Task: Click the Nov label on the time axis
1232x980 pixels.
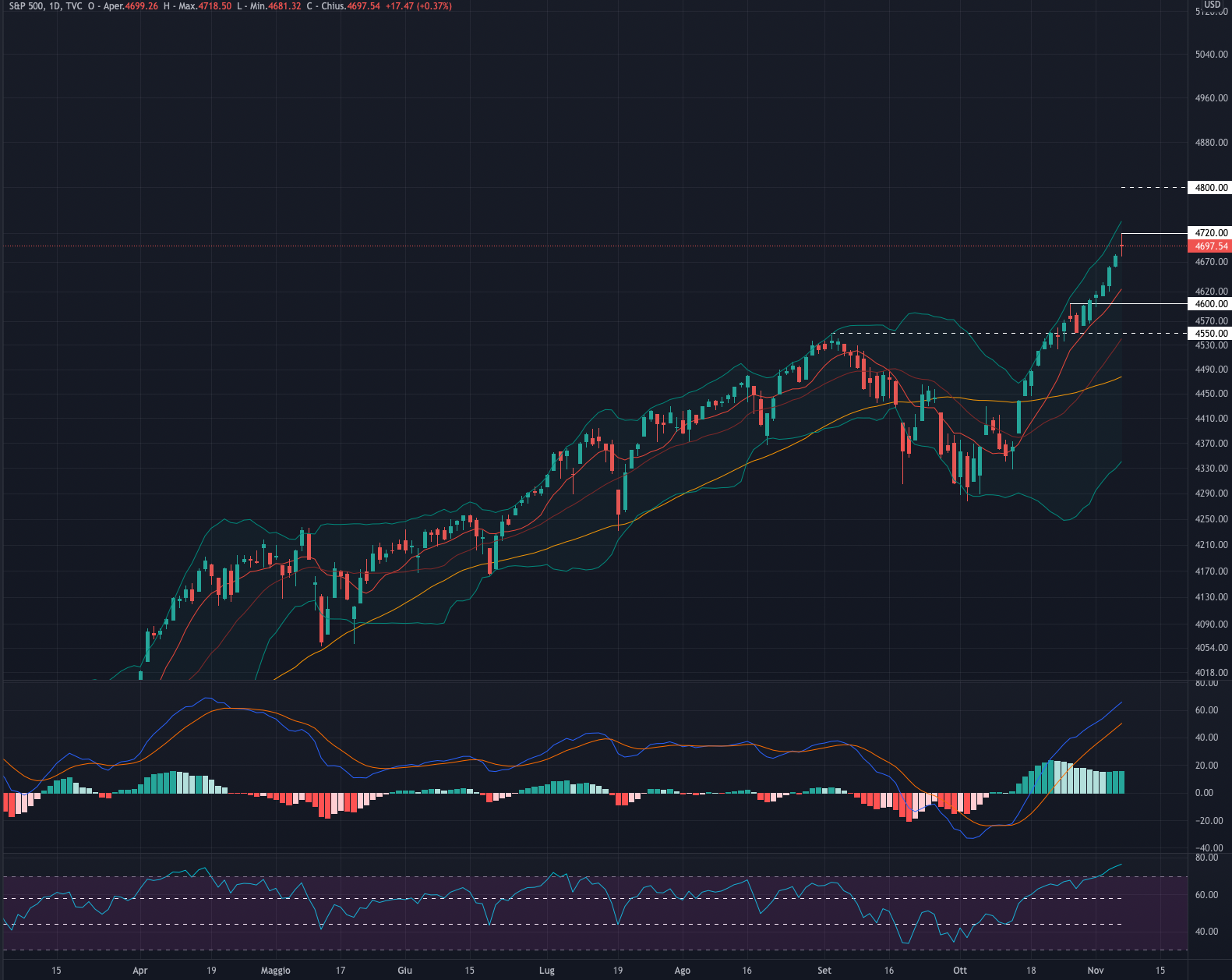Action: [1096, 971]
